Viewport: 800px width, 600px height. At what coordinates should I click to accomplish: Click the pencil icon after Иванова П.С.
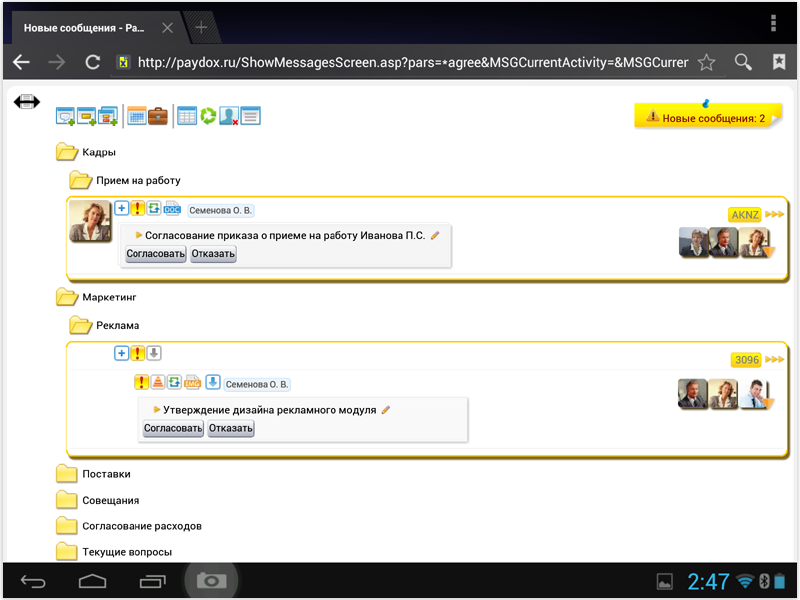tap(435, 236)
